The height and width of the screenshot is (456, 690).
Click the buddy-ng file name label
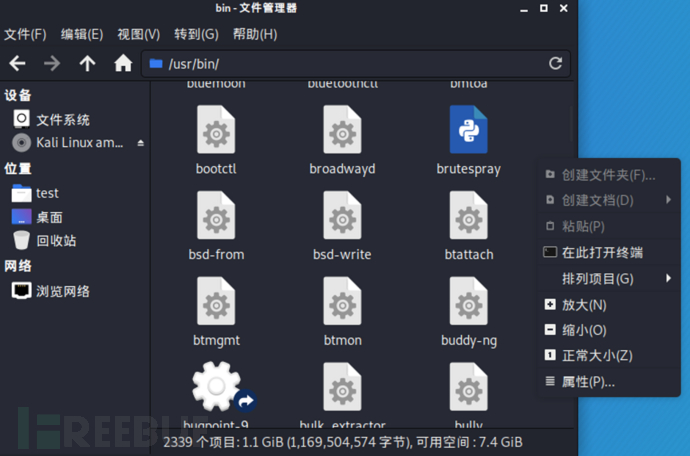point(469,341)
